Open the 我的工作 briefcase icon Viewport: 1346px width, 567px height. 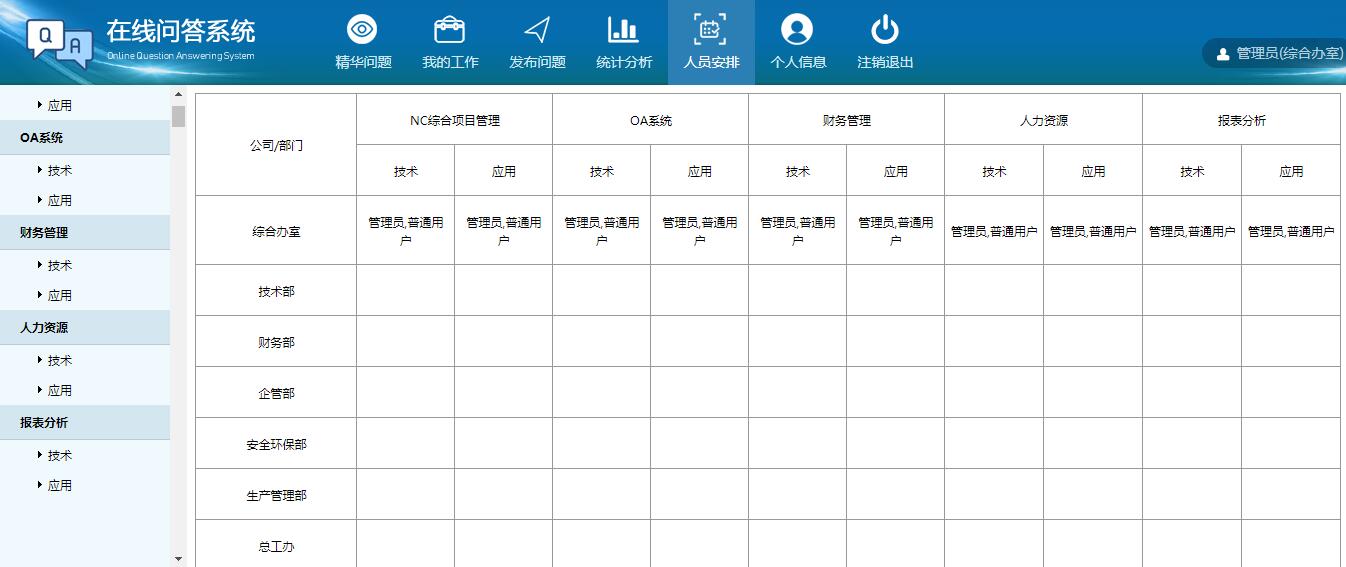450,31
